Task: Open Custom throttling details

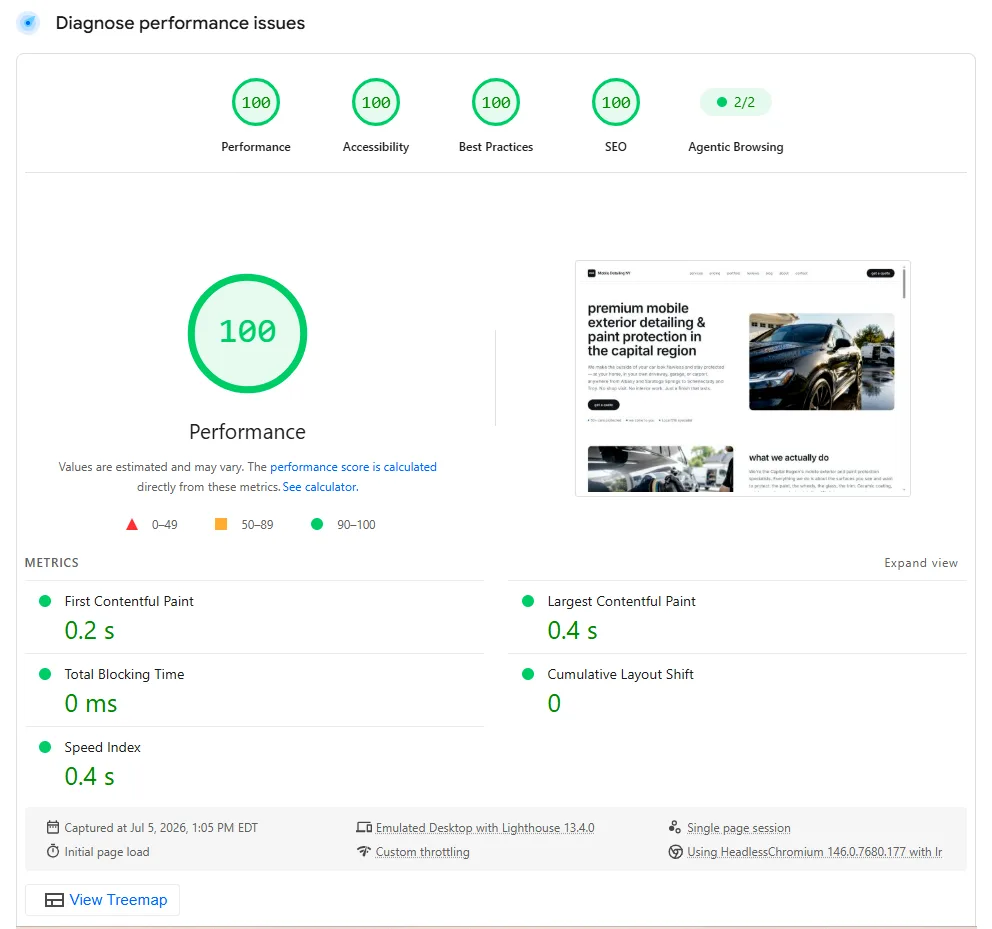Action: [423, 852]
